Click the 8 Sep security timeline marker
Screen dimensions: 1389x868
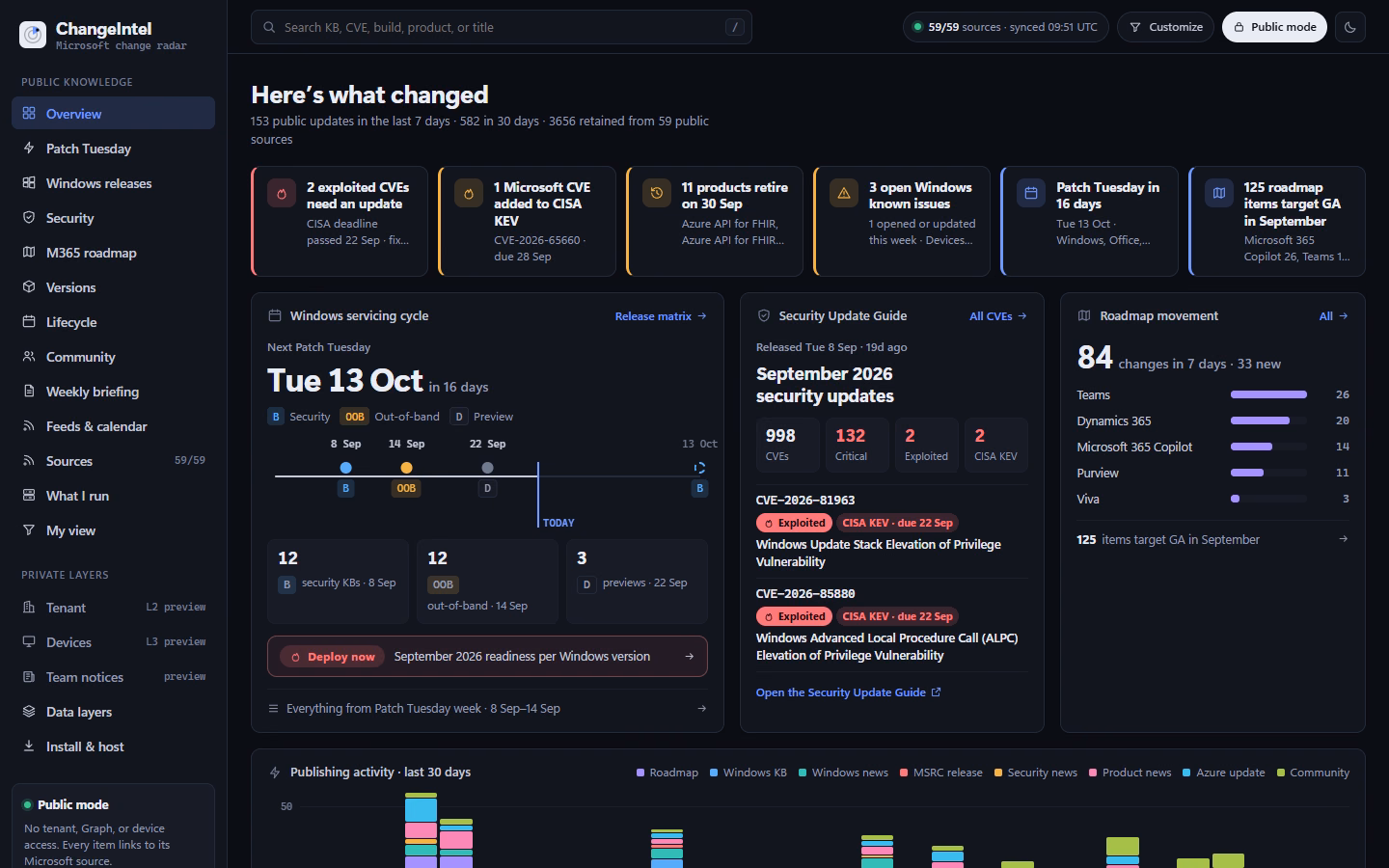[345, 468]
